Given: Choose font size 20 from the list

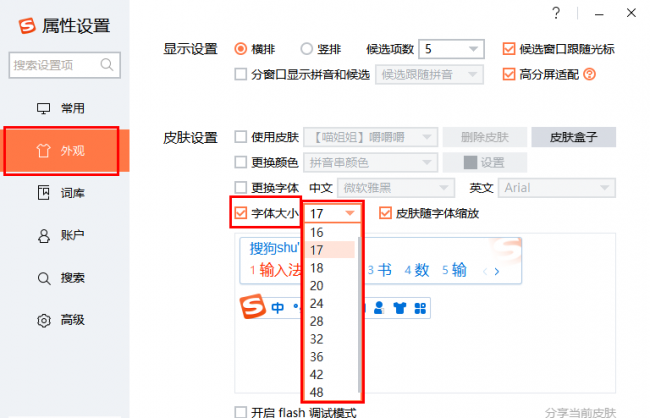Looking at the screenshot, I should 330,286.
